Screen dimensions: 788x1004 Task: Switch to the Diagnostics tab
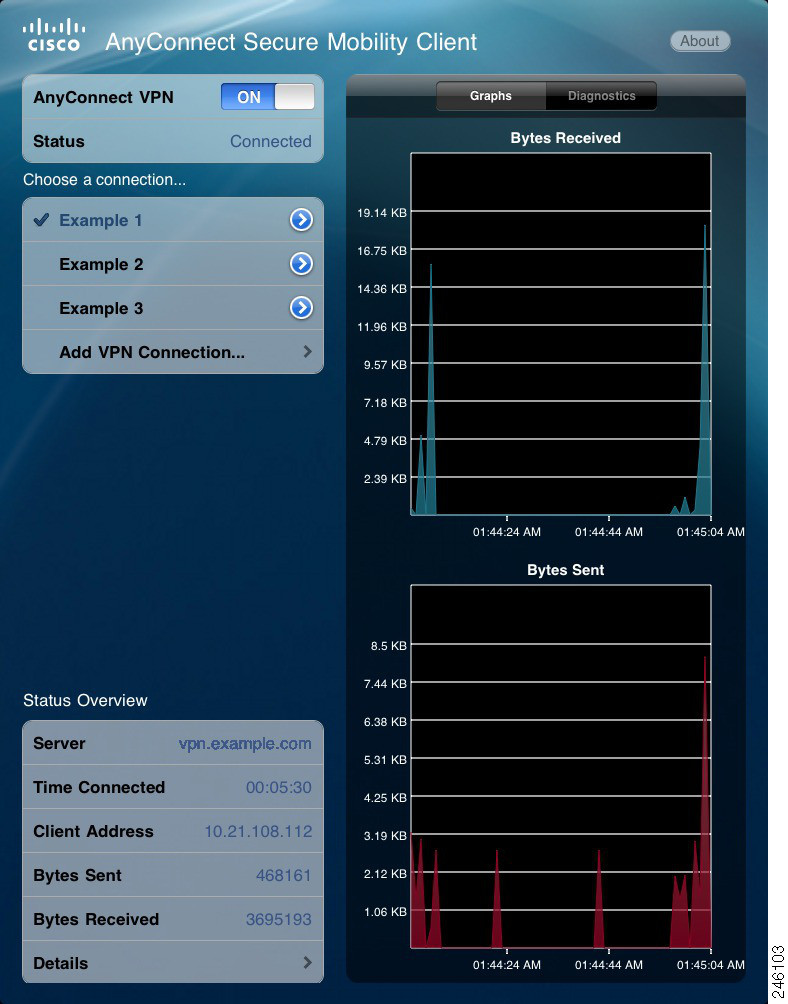(x=601, y=96)
